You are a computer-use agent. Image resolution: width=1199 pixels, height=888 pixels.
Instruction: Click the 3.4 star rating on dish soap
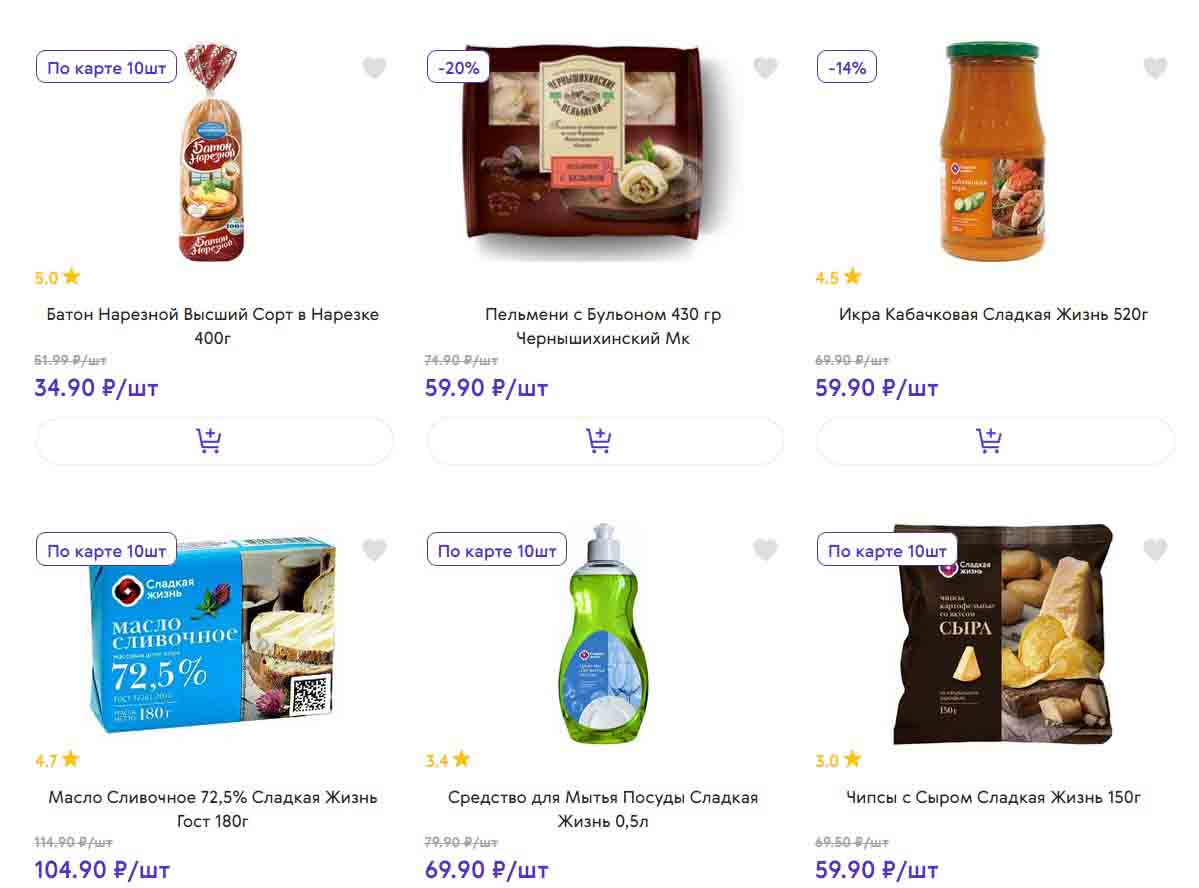point(447,760)
